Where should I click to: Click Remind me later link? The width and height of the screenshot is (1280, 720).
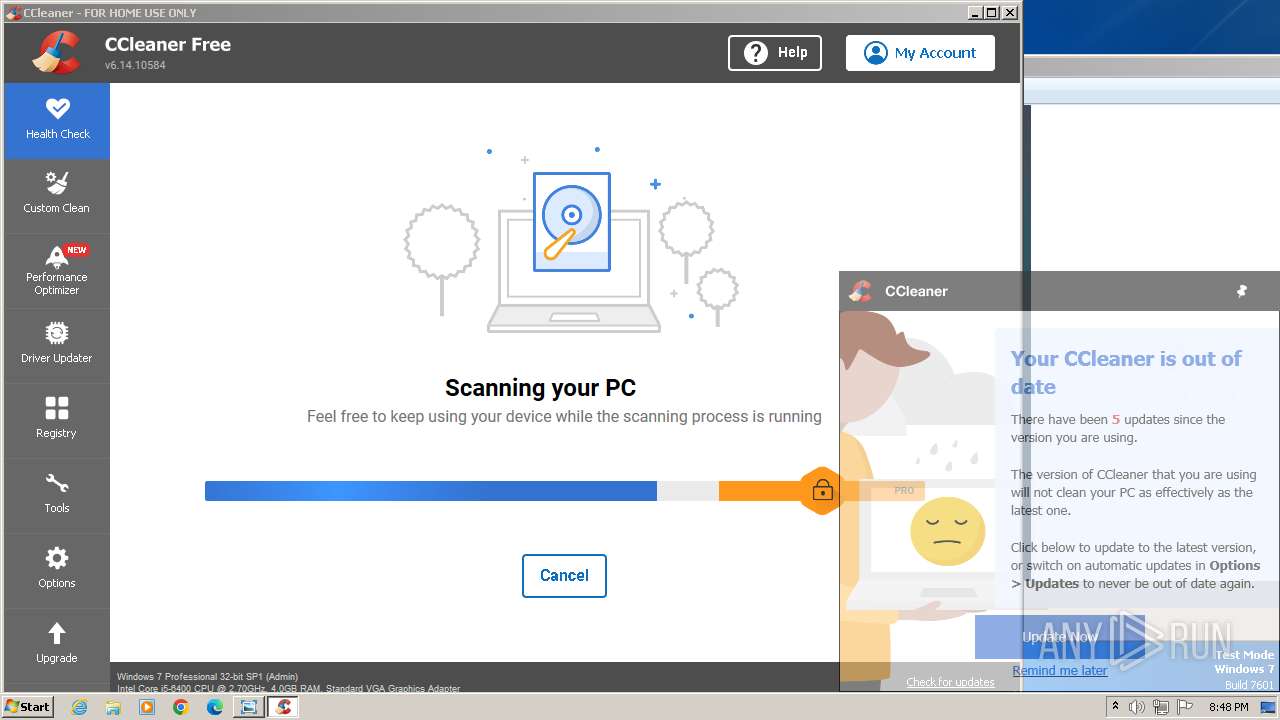click(1059, 671)
